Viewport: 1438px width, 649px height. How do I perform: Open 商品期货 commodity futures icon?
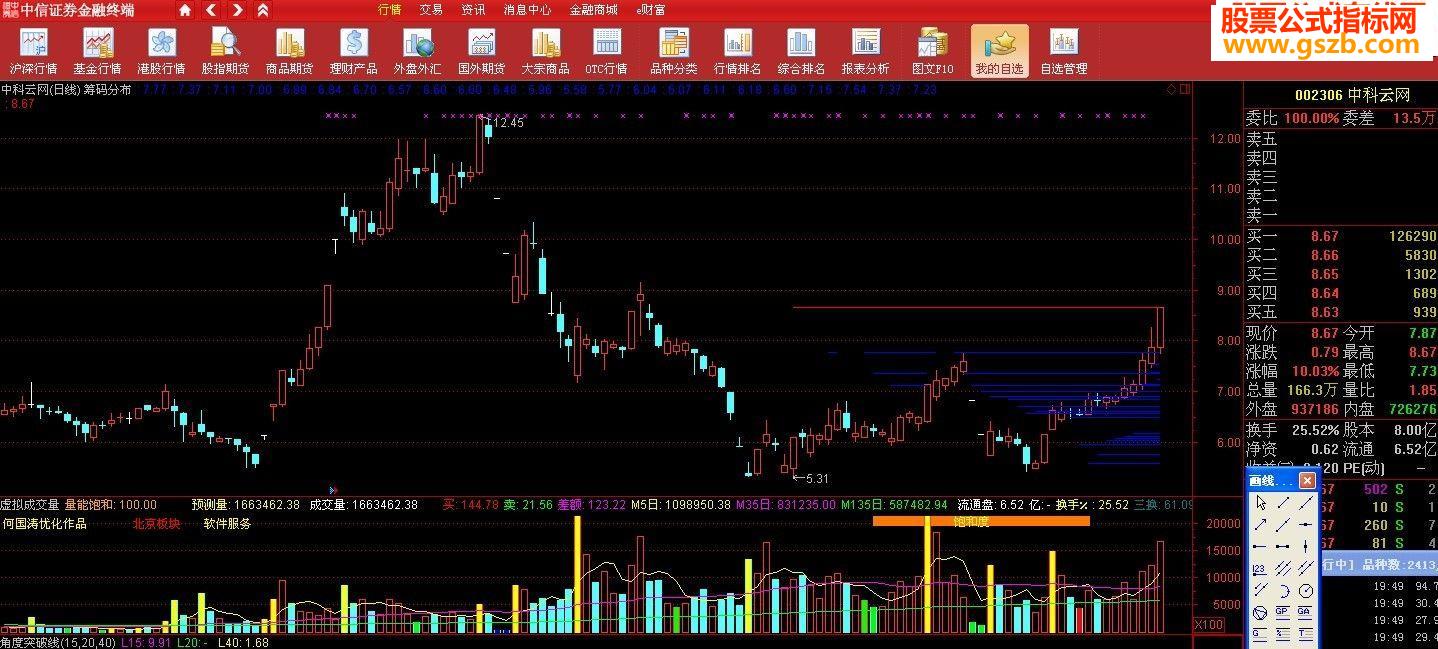289,50
